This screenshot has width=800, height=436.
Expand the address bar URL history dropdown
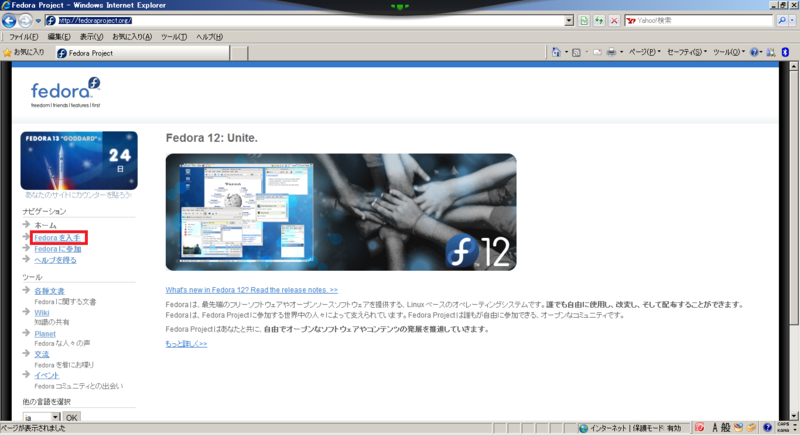(x=569, y=20)
